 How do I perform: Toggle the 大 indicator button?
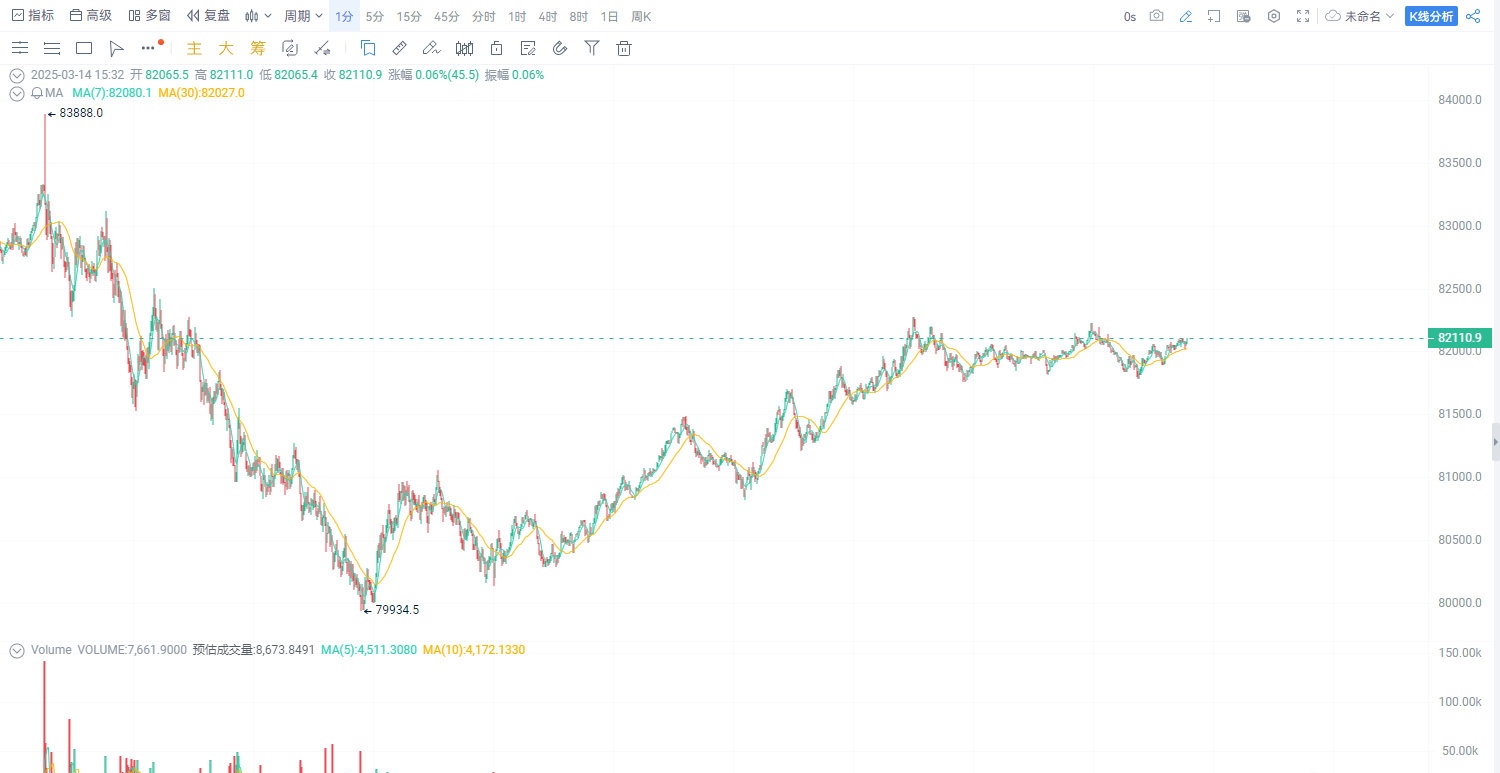pos(226,48)
